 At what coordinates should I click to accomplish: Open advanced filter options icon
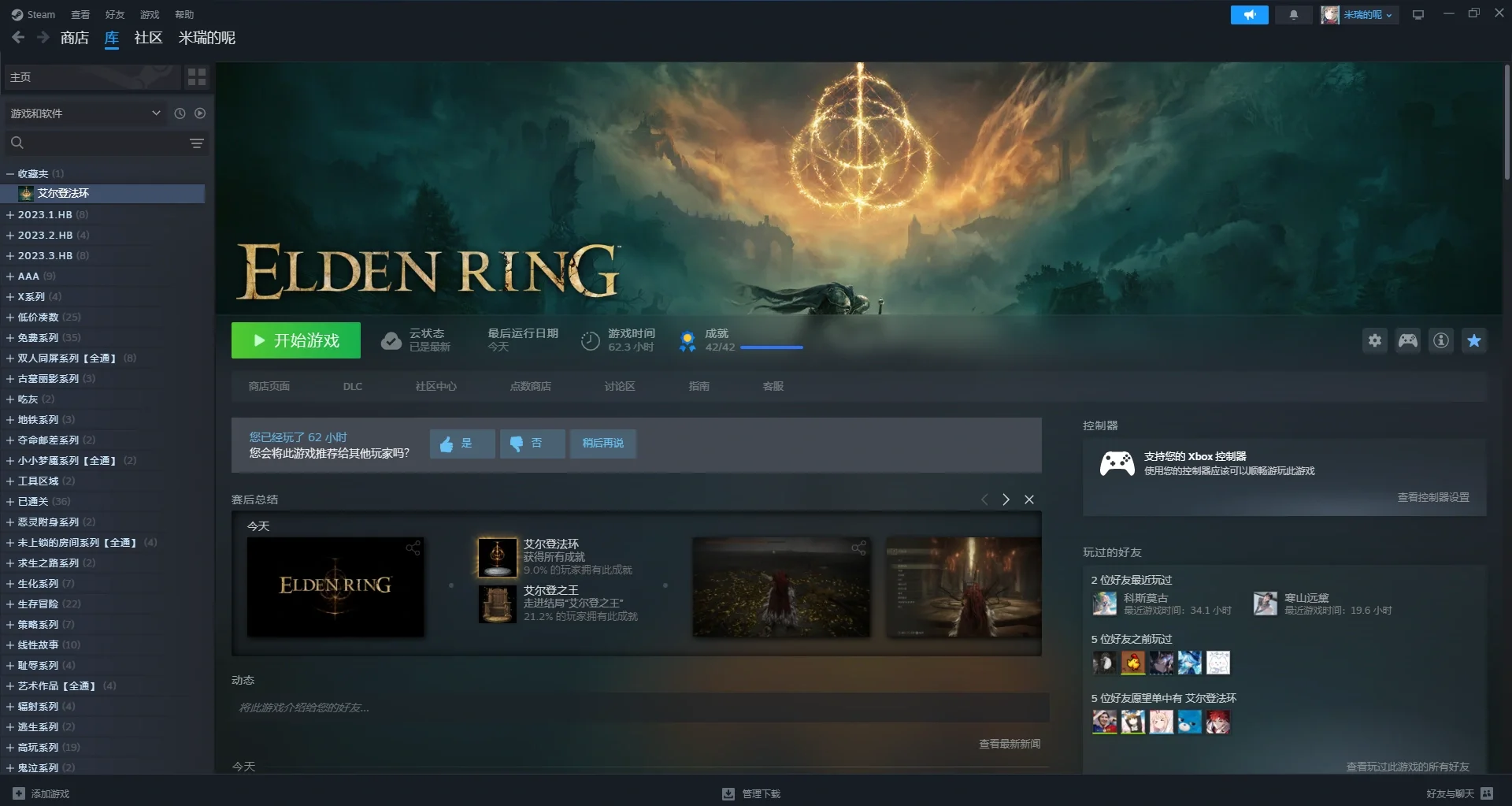pos(196,143)
